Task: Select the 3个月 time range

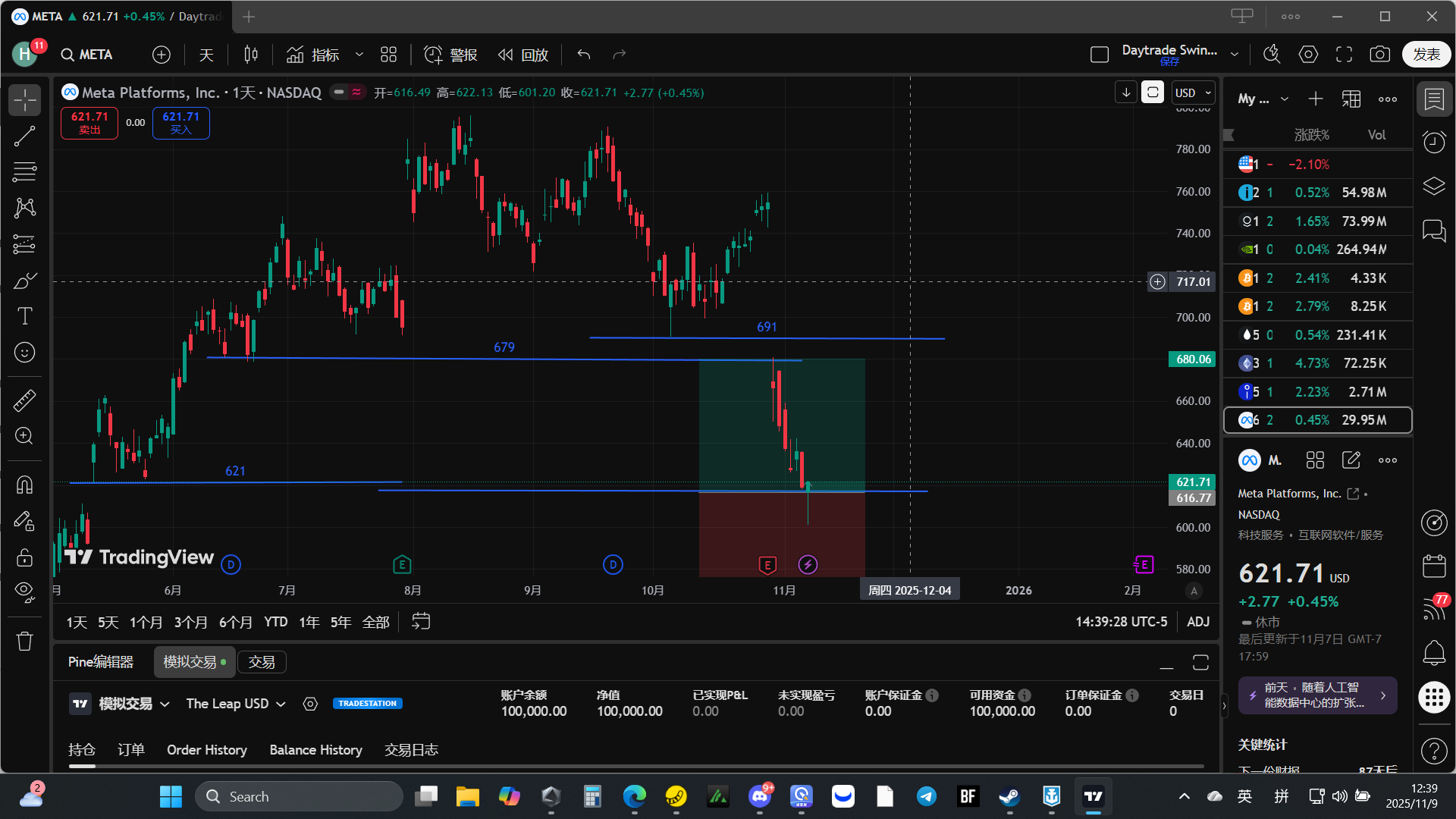Action: click(190, 623)
